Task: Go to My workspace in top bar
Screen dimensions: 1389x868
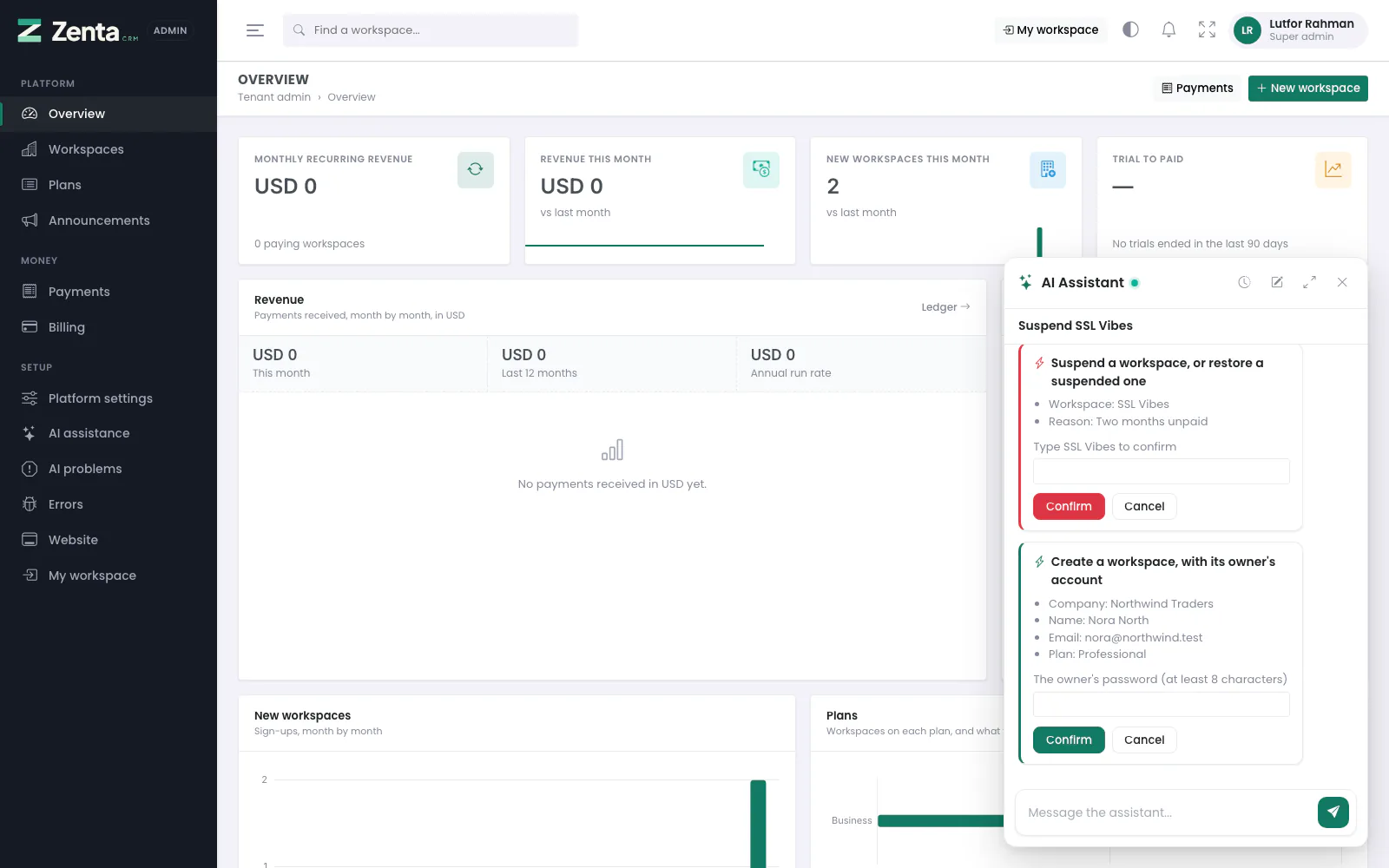Action: click(1050, 30)
